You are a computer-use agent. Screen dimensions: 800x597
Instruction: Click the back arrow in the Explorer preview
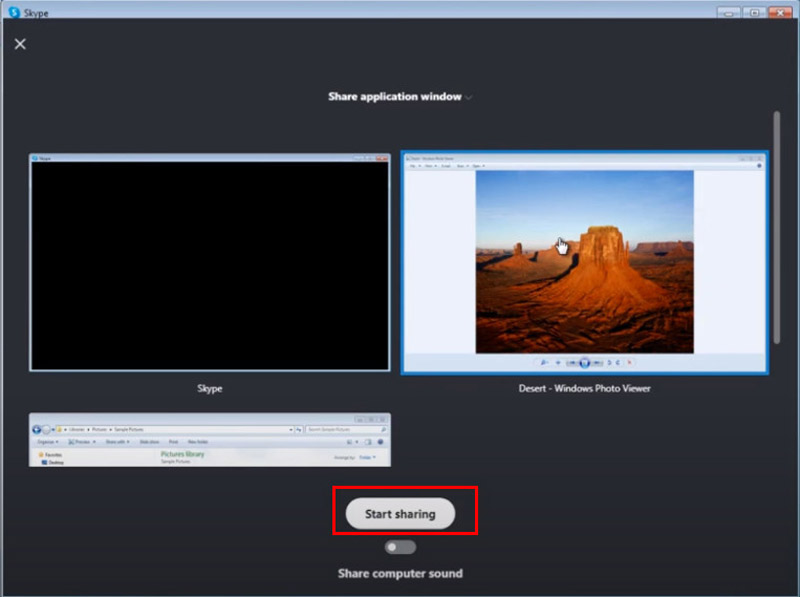click(x=37, y=428)
